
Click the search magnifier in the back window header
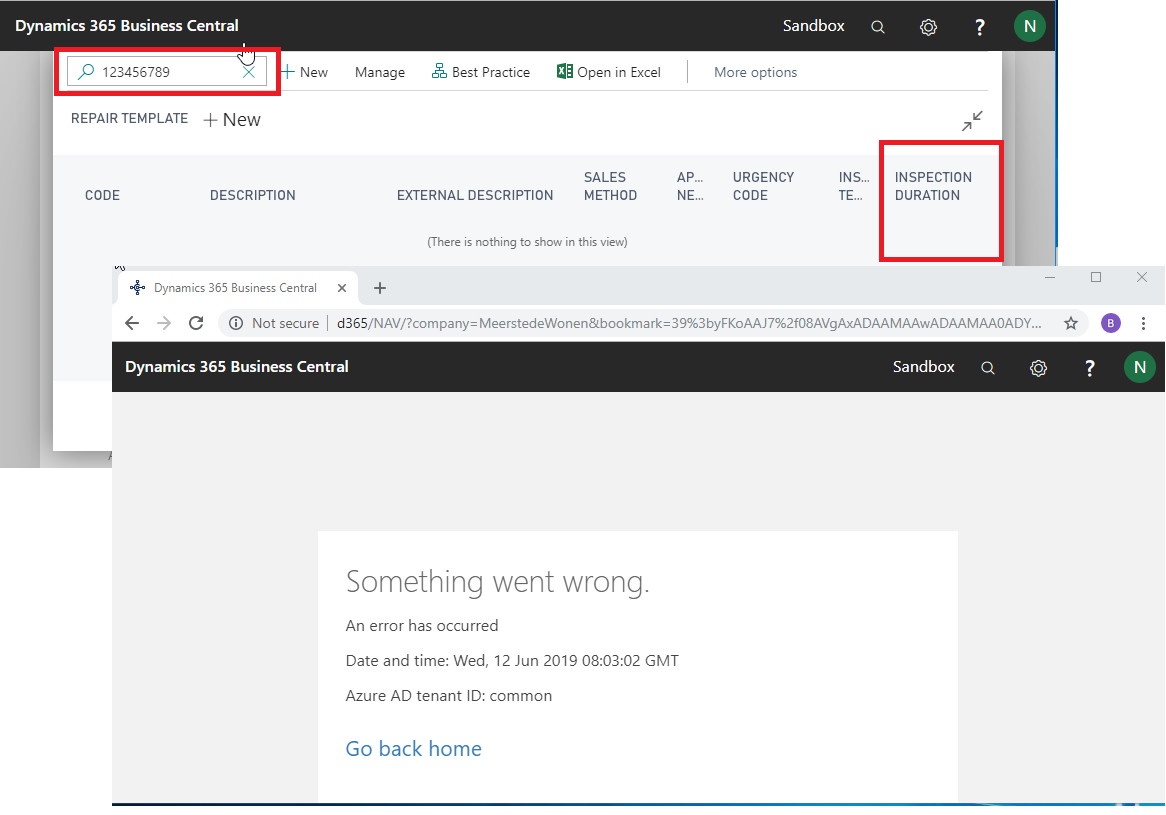click(877, 27)
